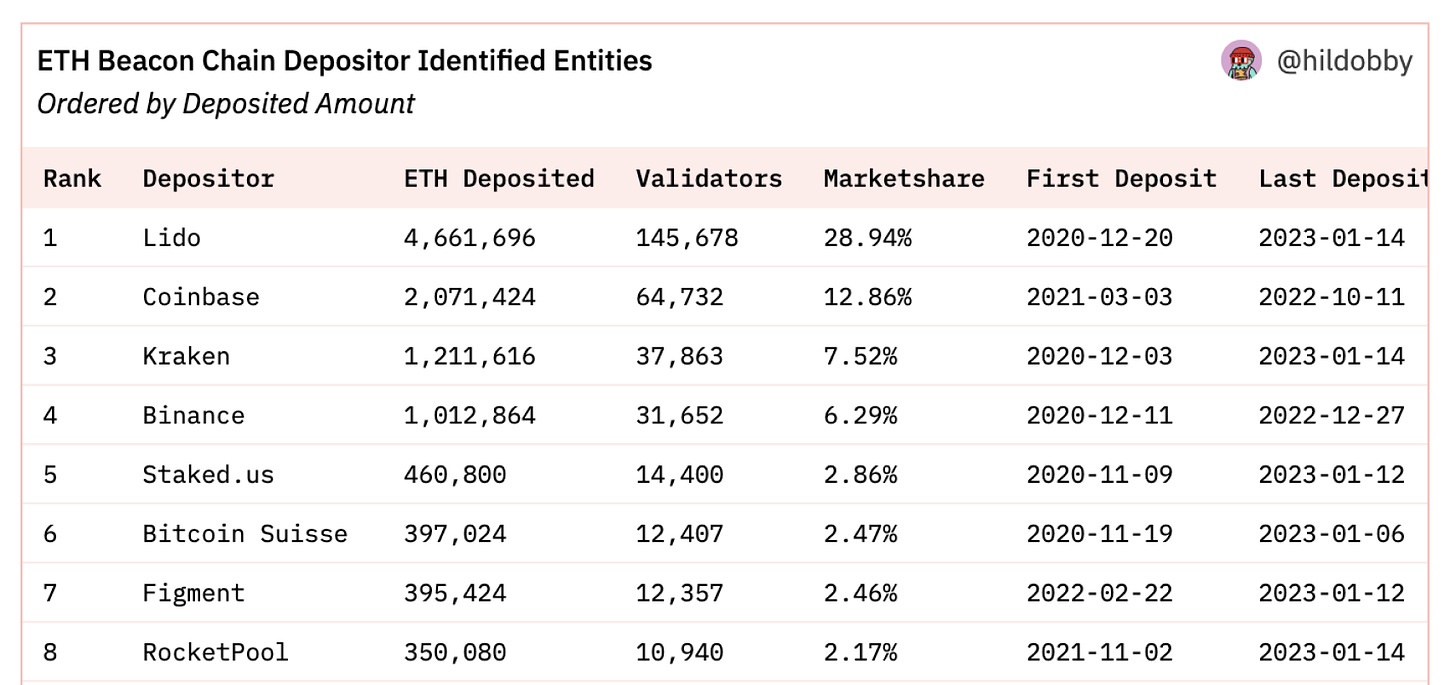This screenshot has height=685, width=1456.
Task: Select the Staked.us depositor cell
Action: click(x=208, y=474)
